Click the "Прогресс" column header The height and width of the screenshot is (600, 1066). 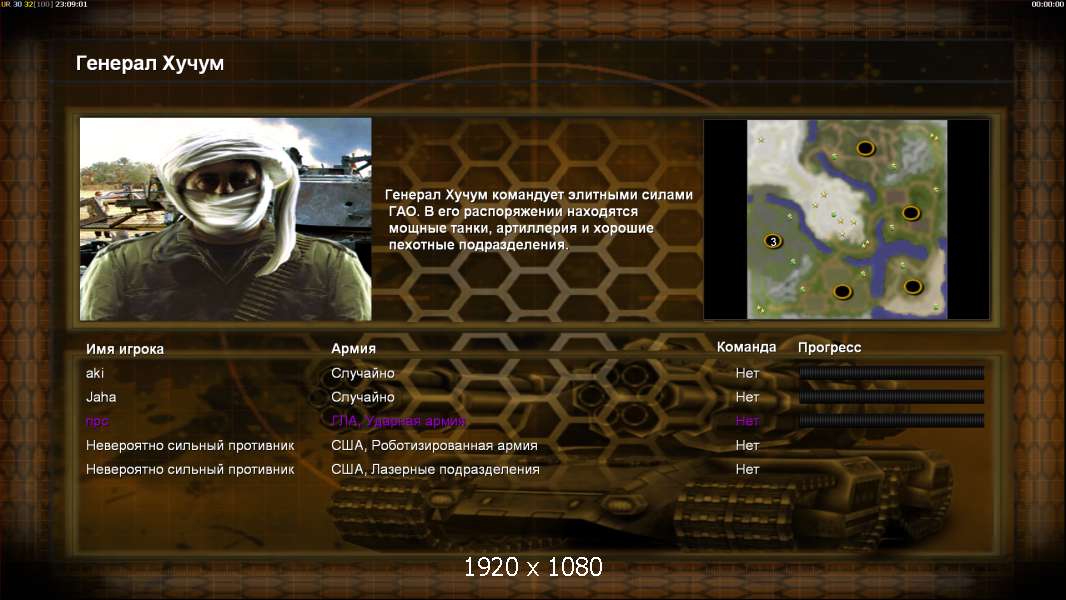tap(829, 347)
